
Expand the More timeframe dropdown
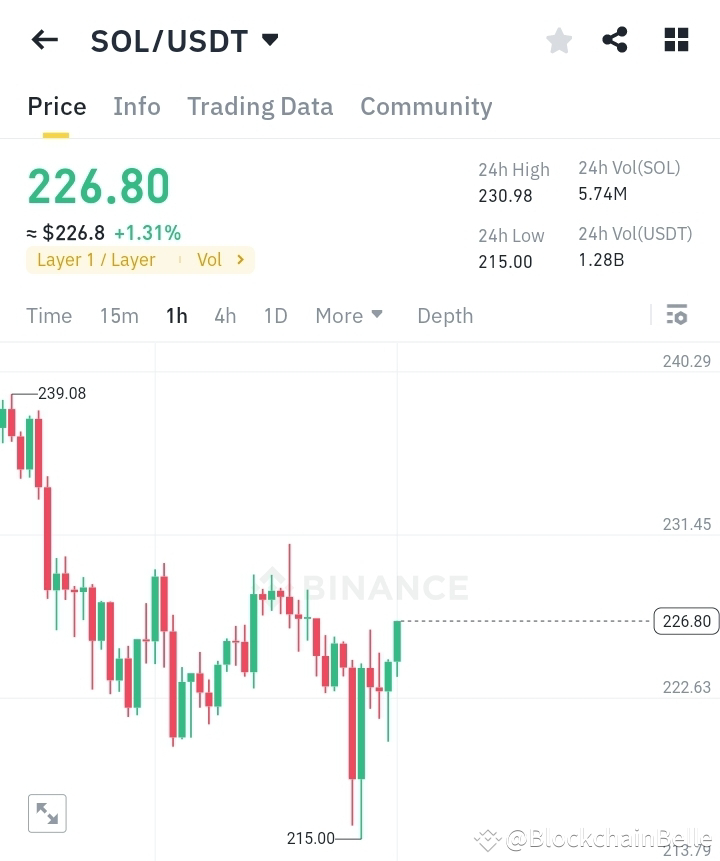[x=349, y=315]
